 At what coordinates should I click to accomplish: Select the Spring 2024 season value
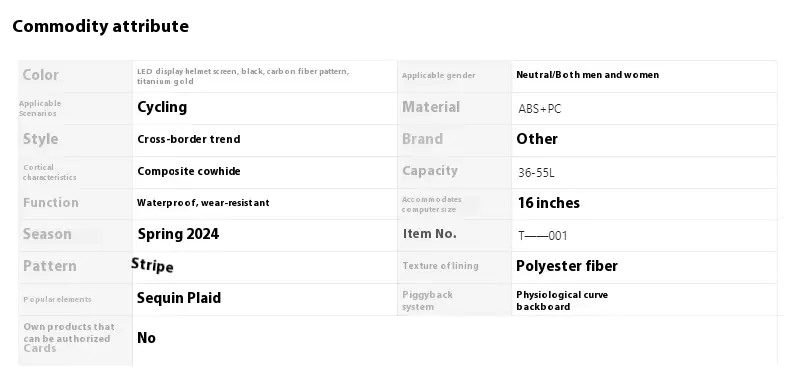(178, 234)
